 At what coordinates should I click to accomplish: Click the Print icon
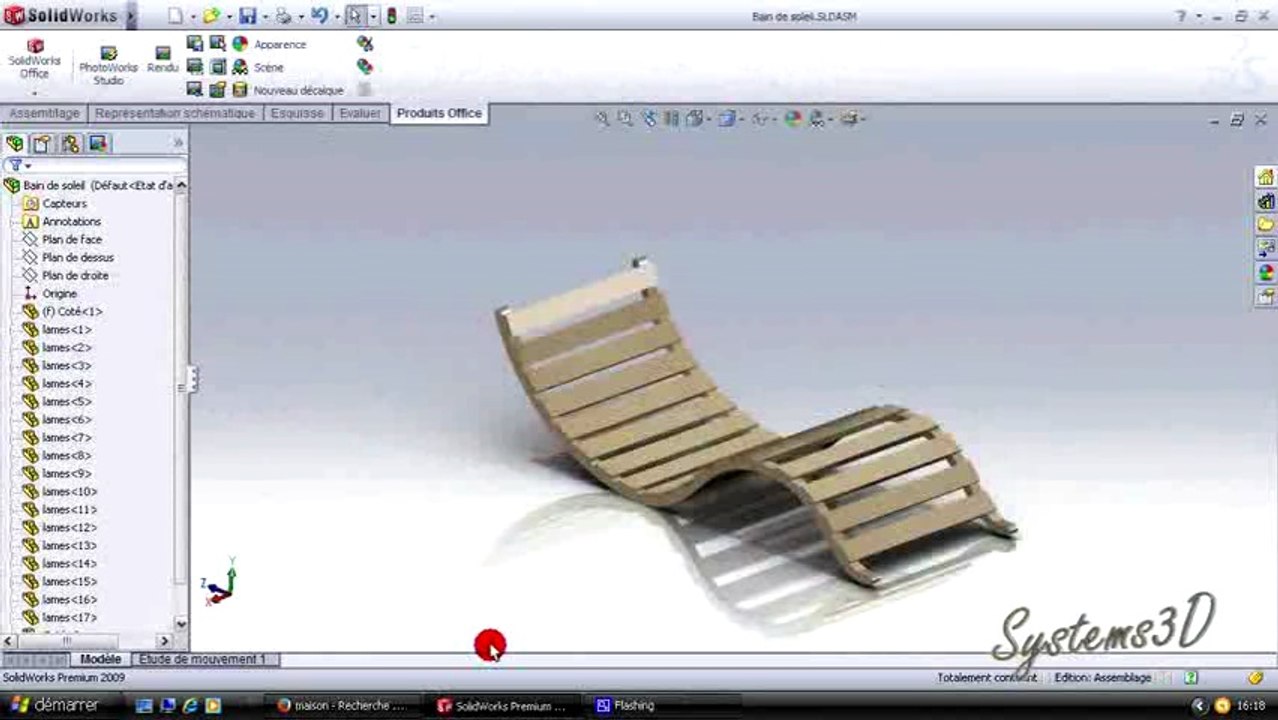coord(283,16)
